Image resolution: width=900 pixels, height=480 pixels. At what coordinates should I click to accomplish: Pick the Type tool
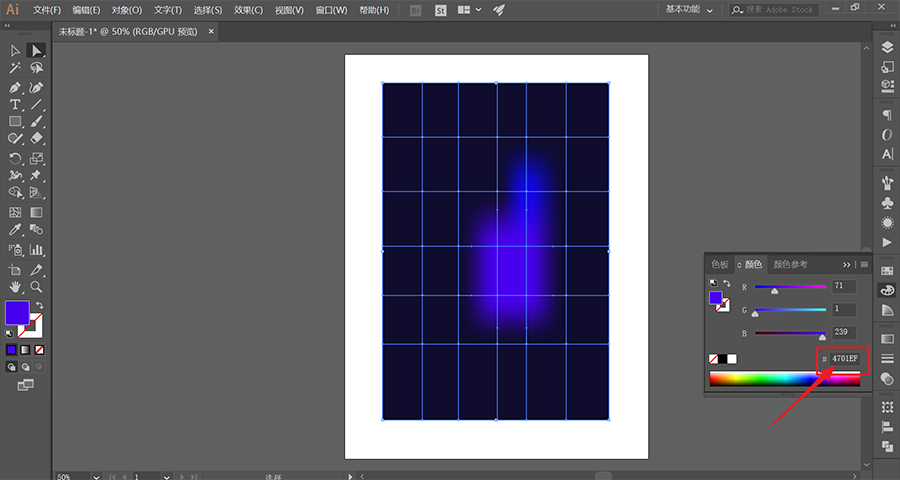click(16, 105)
